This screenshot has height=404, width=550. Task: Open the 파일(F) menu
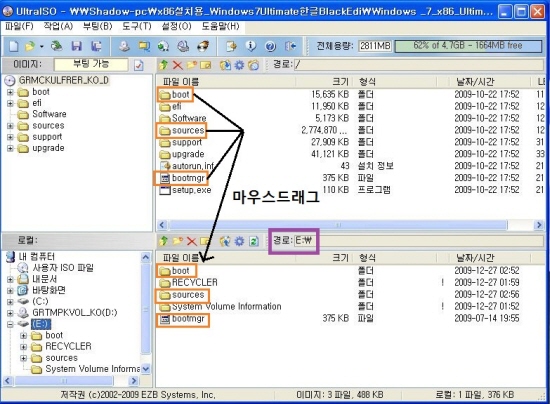(x=20, y=26)
